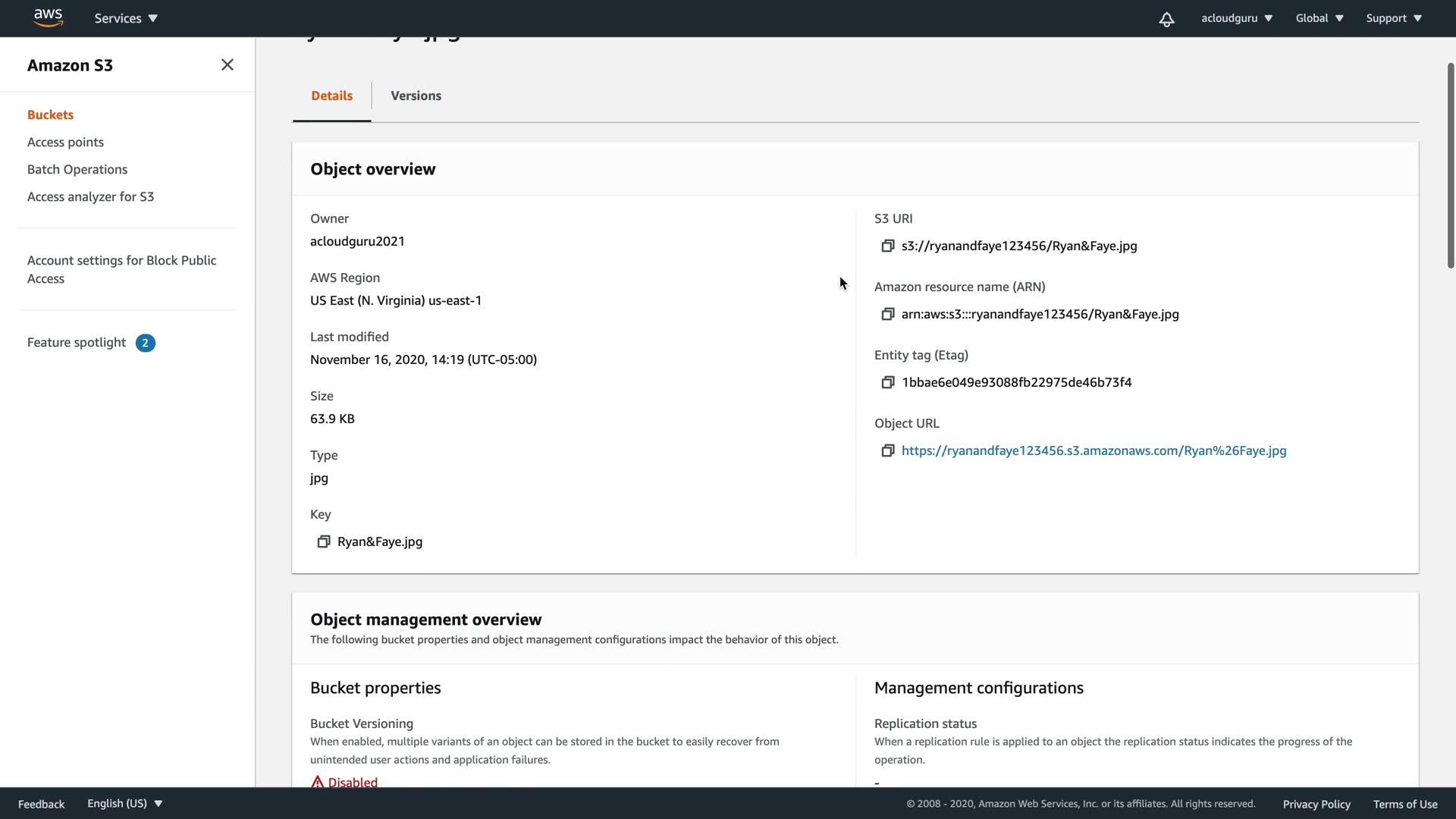The height and width of the screenshot is (819, 1456).
Task: Copy the Entity tag Etag
Action: click(887, 382)
